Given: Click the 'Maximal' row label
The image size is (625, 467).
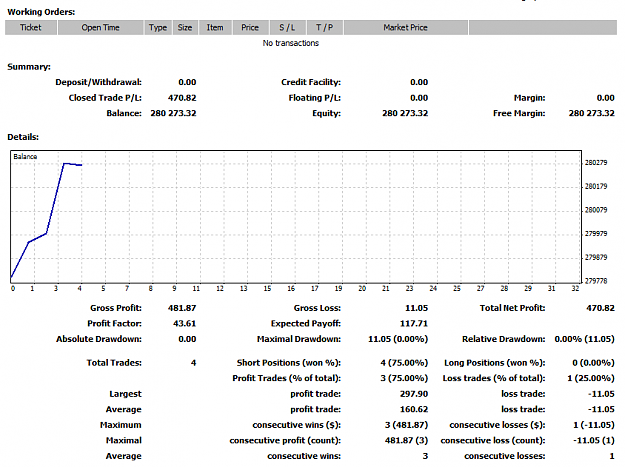Looking at the screenshot, I should pyautogui.click(x=124, y=441).
